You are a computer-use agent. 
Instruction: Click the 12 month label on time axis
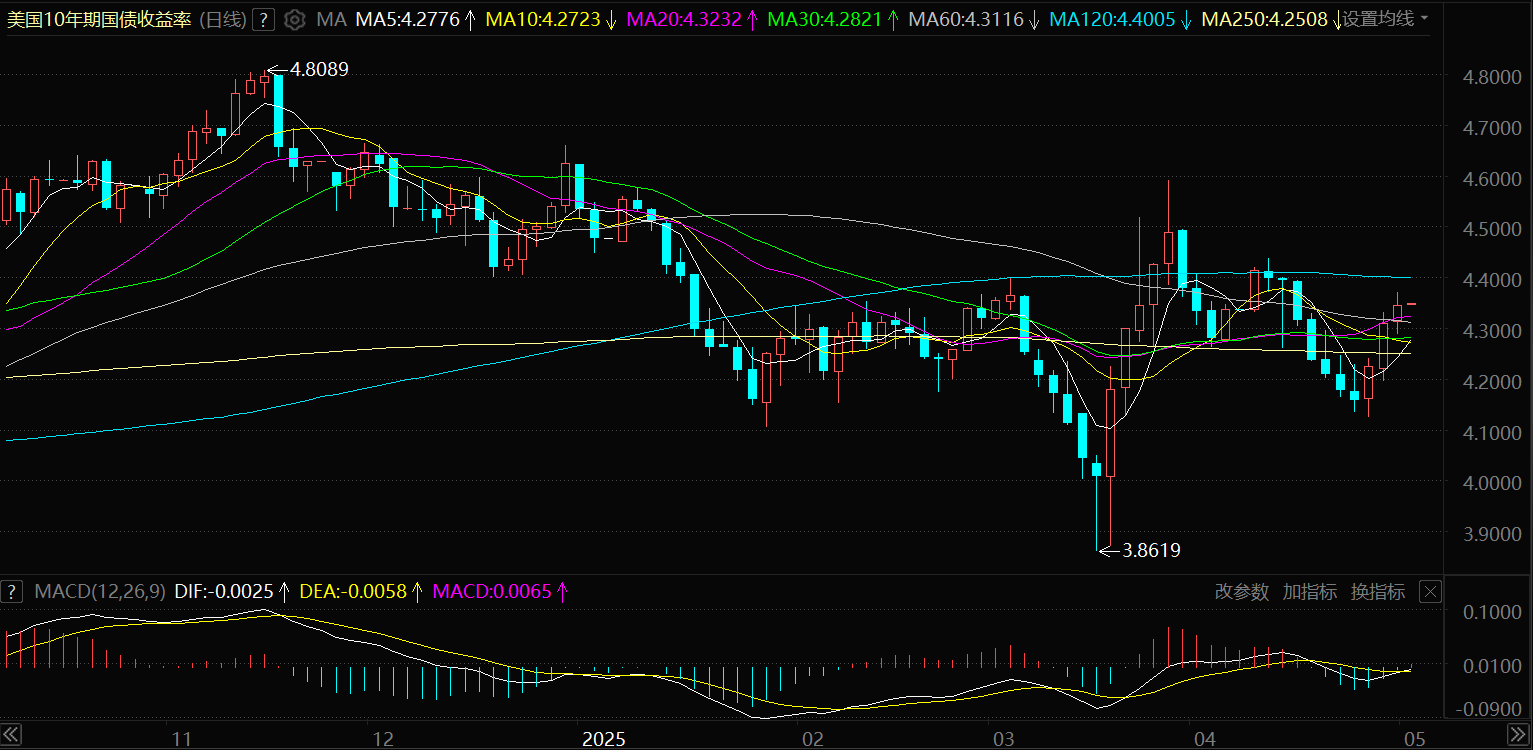382,740
